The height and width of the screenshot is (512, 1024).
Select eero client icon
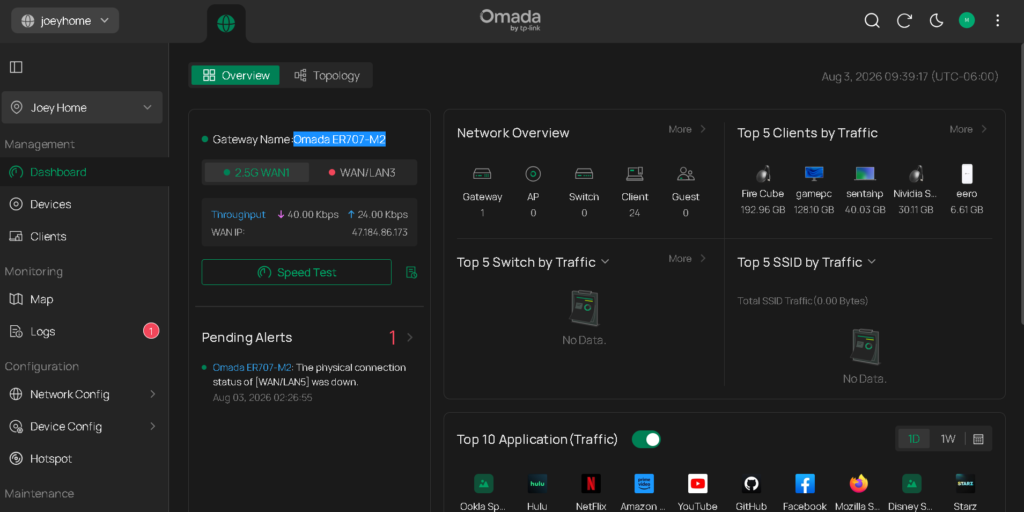[967, 174]
